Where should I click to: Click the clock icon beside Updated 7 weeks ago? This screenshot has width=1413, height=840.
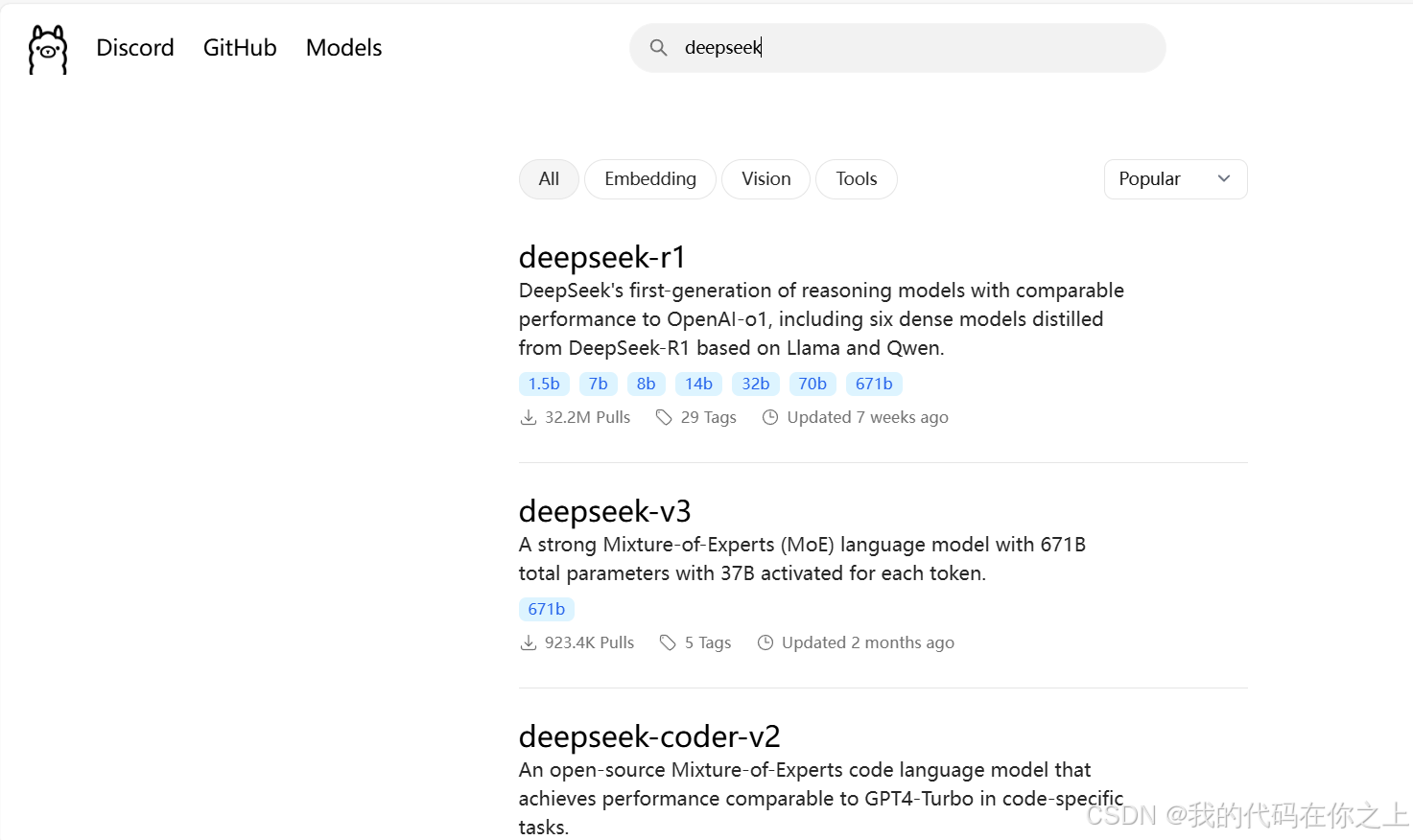pos(771,416)
